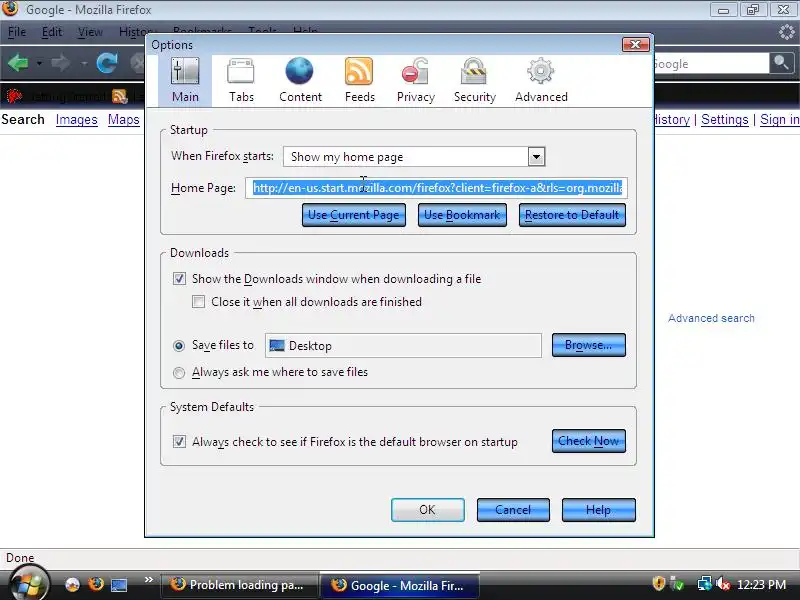Select 'Always ask me where to save files'

pos(179,373)
